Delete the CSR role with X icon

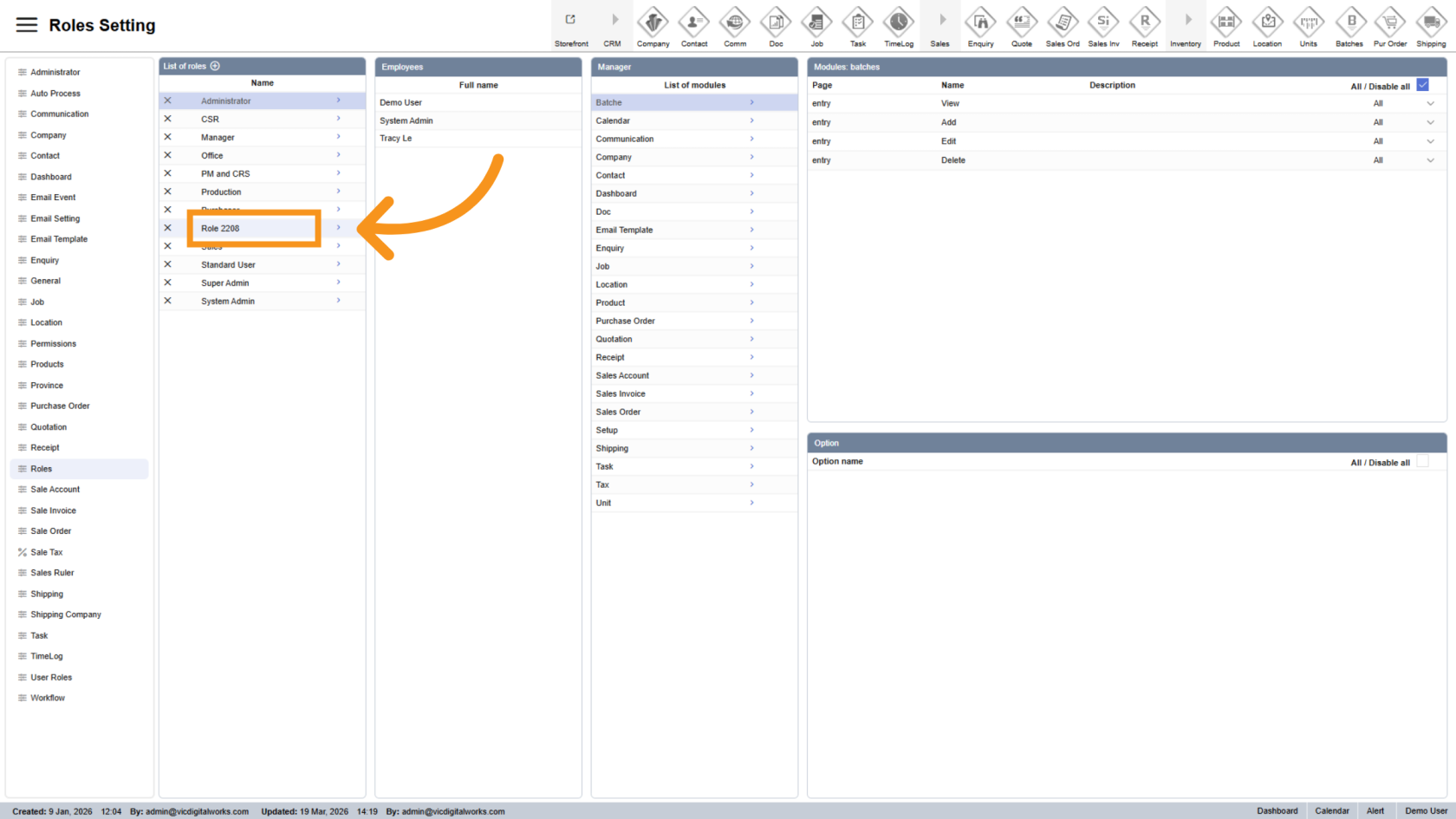(168, 119)
